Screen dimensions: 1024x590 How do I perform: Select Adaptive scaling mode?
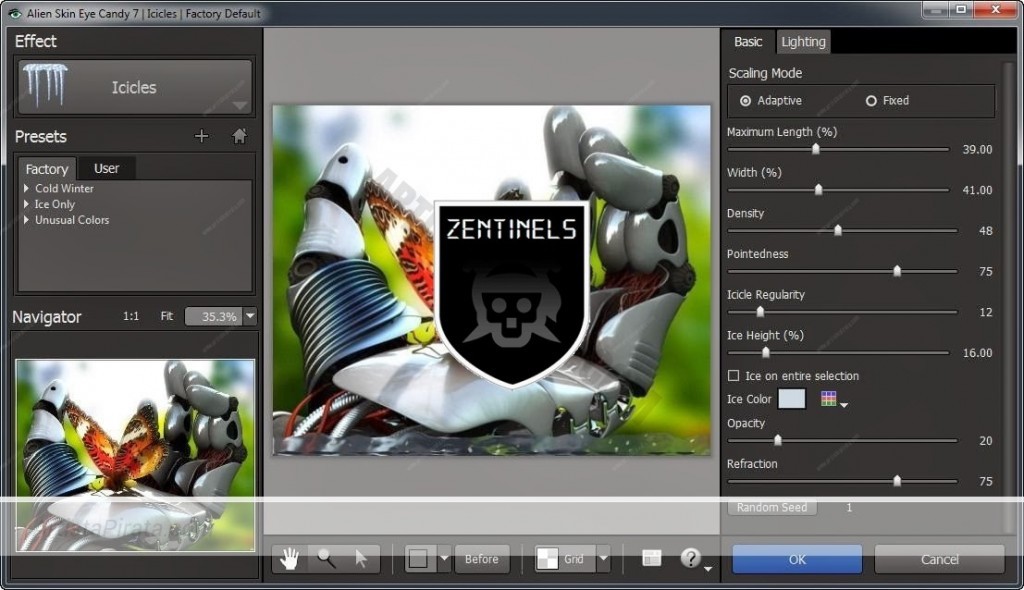point(745,101)
